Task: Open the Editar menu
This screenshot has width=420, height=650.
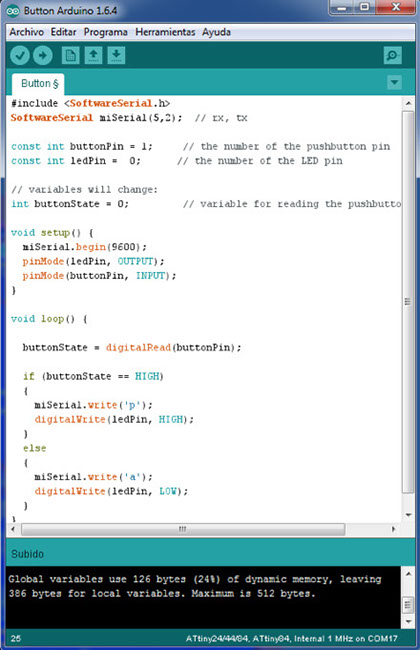Action: [63, 32]
